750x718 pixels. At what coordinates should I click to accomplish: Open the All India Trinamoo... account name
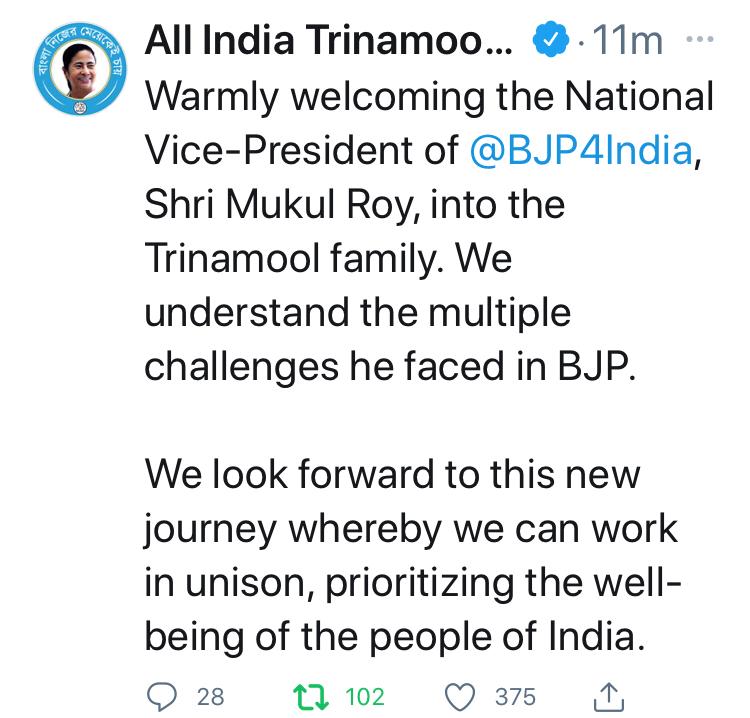click(x=329, y=40)
